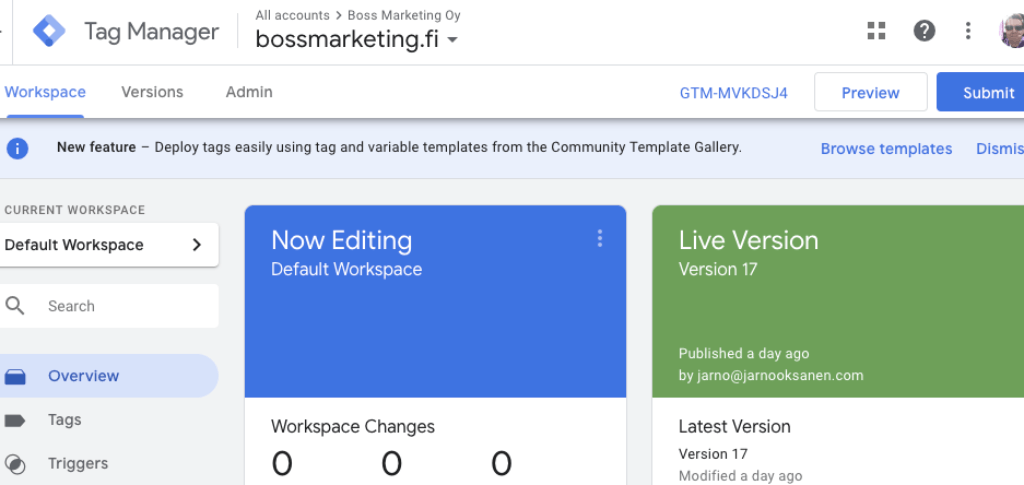Click the Boss Marketing Oy breadcrumb
This screenshot has height=485, width=1024.
404,15
